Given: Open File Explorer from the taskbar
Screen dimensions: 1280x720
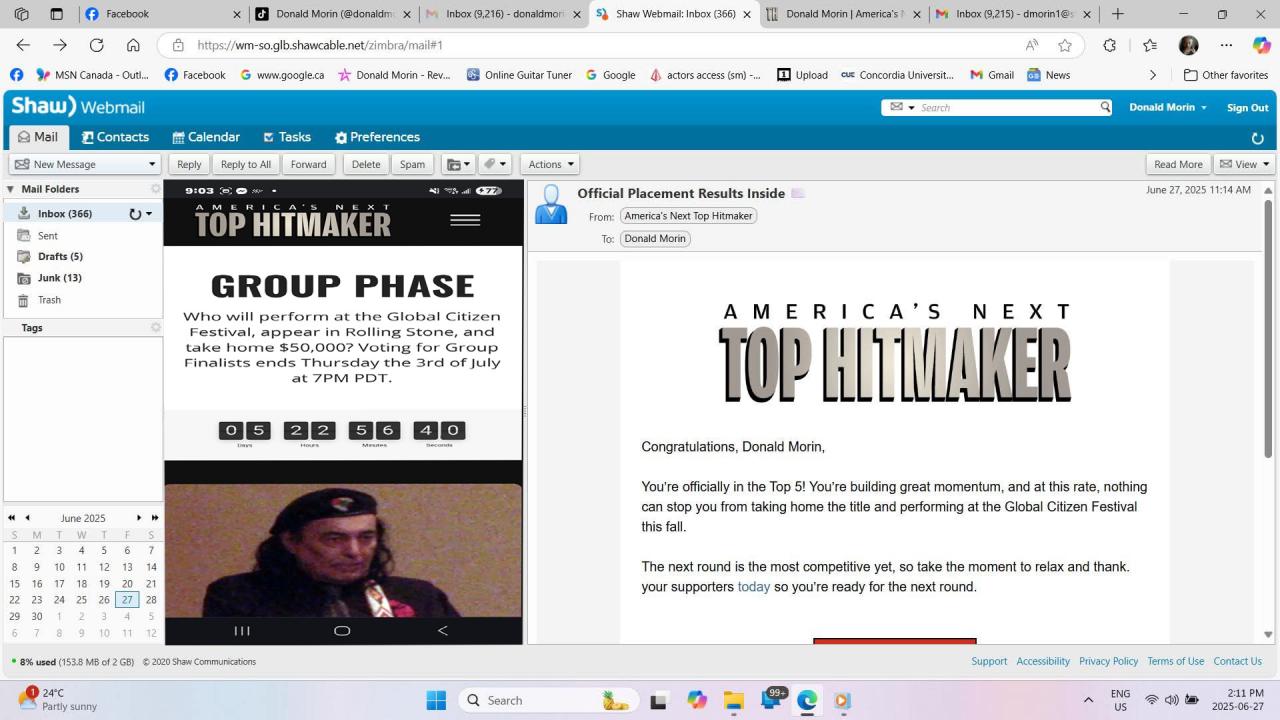Looking at the screenshot, I should pos(733,700).
